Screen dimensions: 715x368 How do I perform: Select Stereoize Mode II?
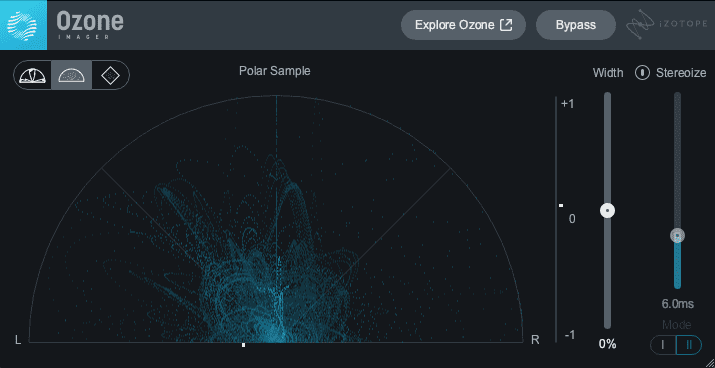689,345
